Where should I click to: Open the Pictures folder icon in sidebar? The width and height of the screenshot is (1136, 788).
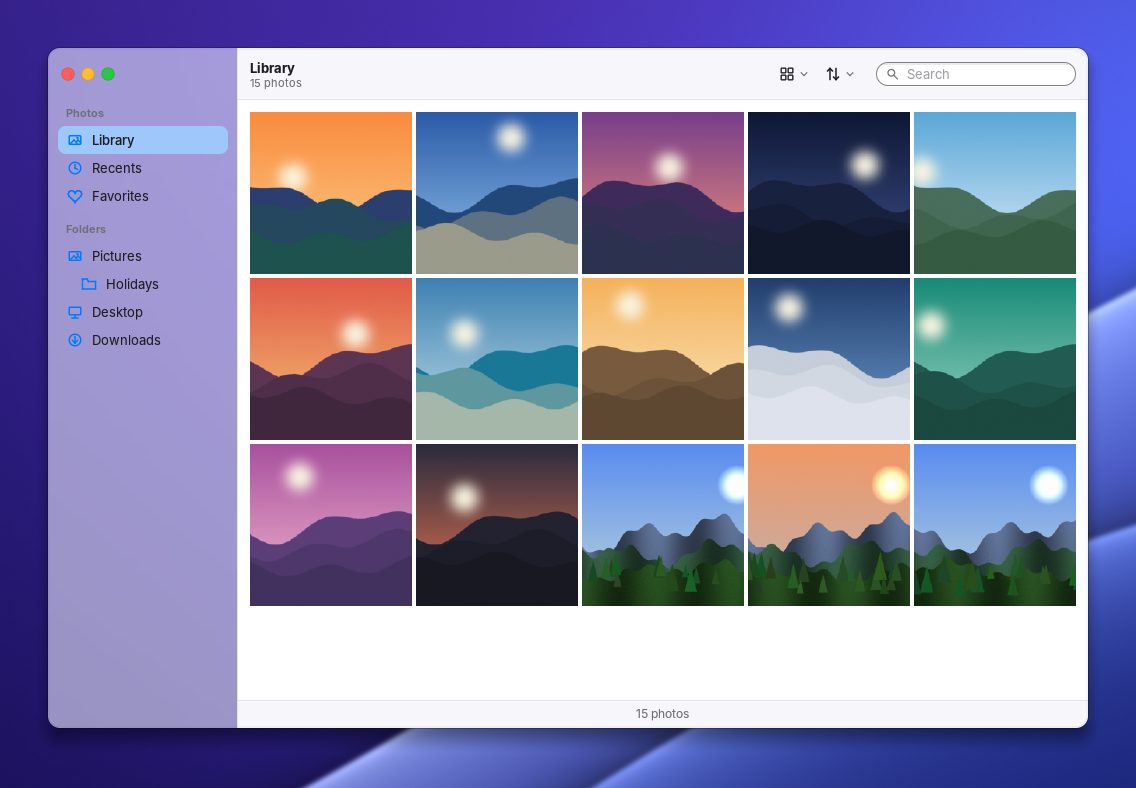click(75, 256)
